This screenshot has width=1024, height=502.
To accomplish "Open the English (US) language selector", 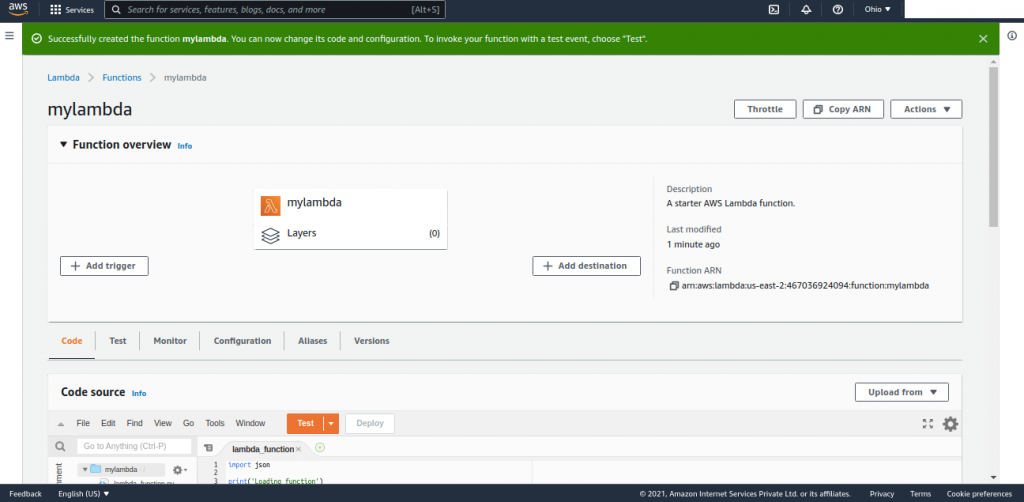I will pyautogui.click(x=84, y=494).
